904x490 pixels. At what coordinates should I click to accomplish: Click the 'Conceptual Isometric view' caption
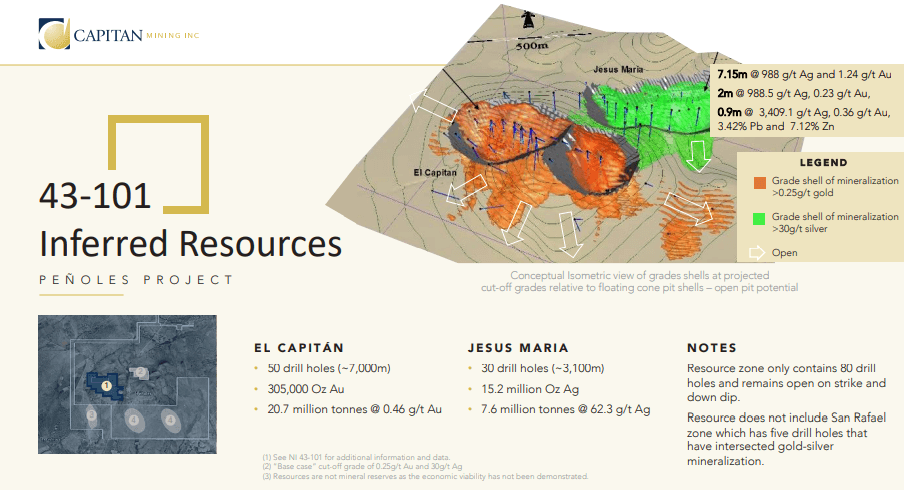639,281
